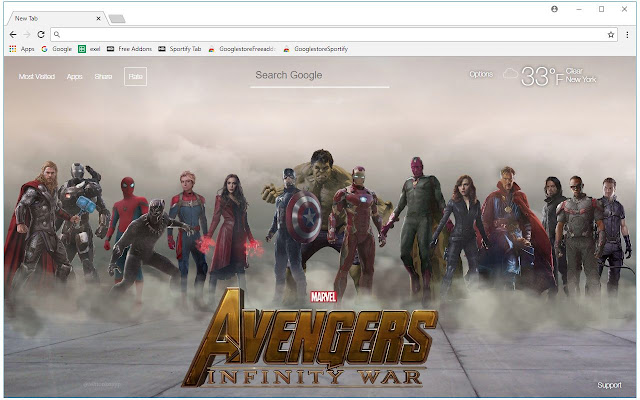Image resolution: width=640 pixels, height=400 pixels.
Task: Open the GooglestoreSportify bookmark
Action: [316, 49]
